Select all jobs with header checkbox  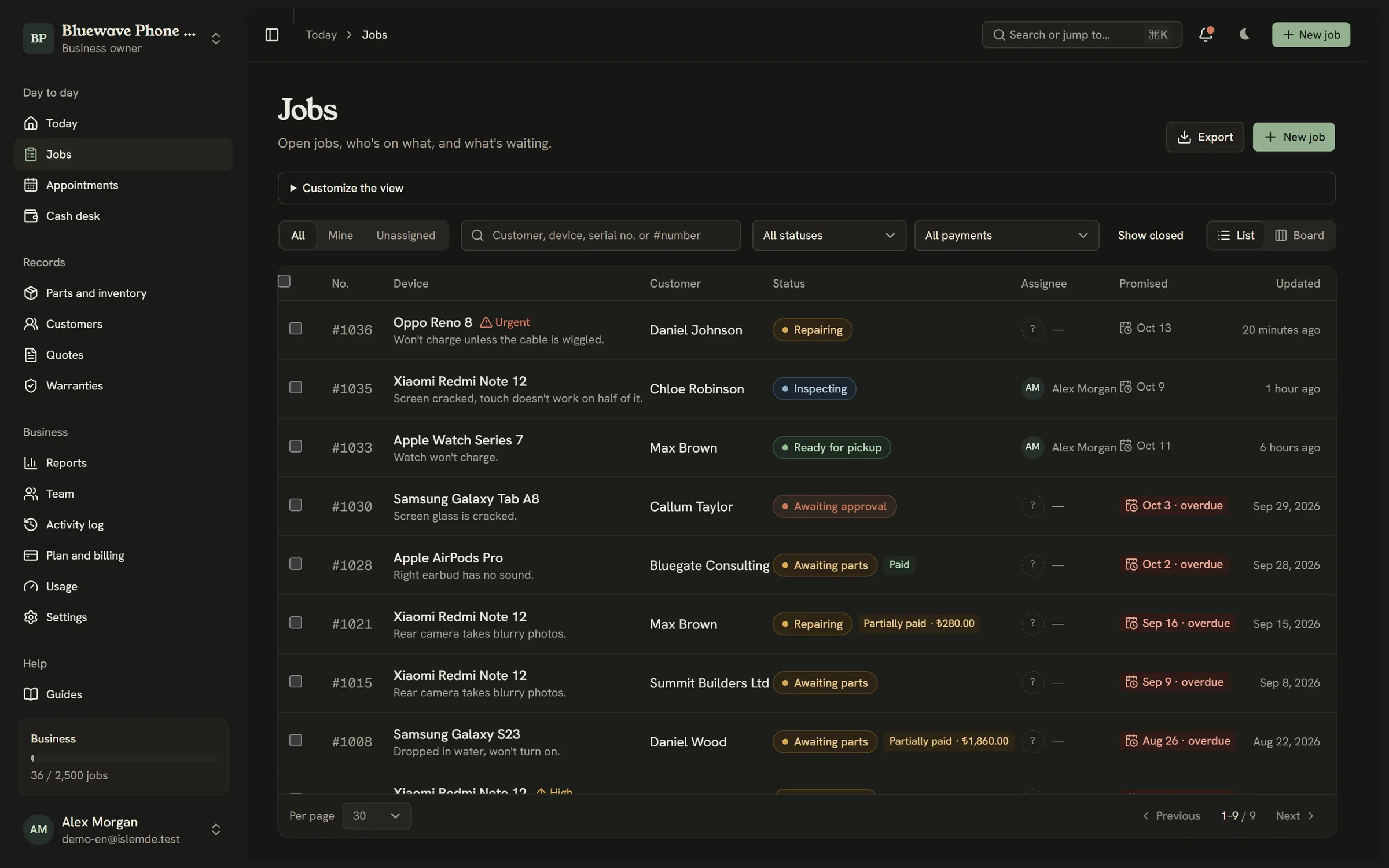click(x=284, y=281)
